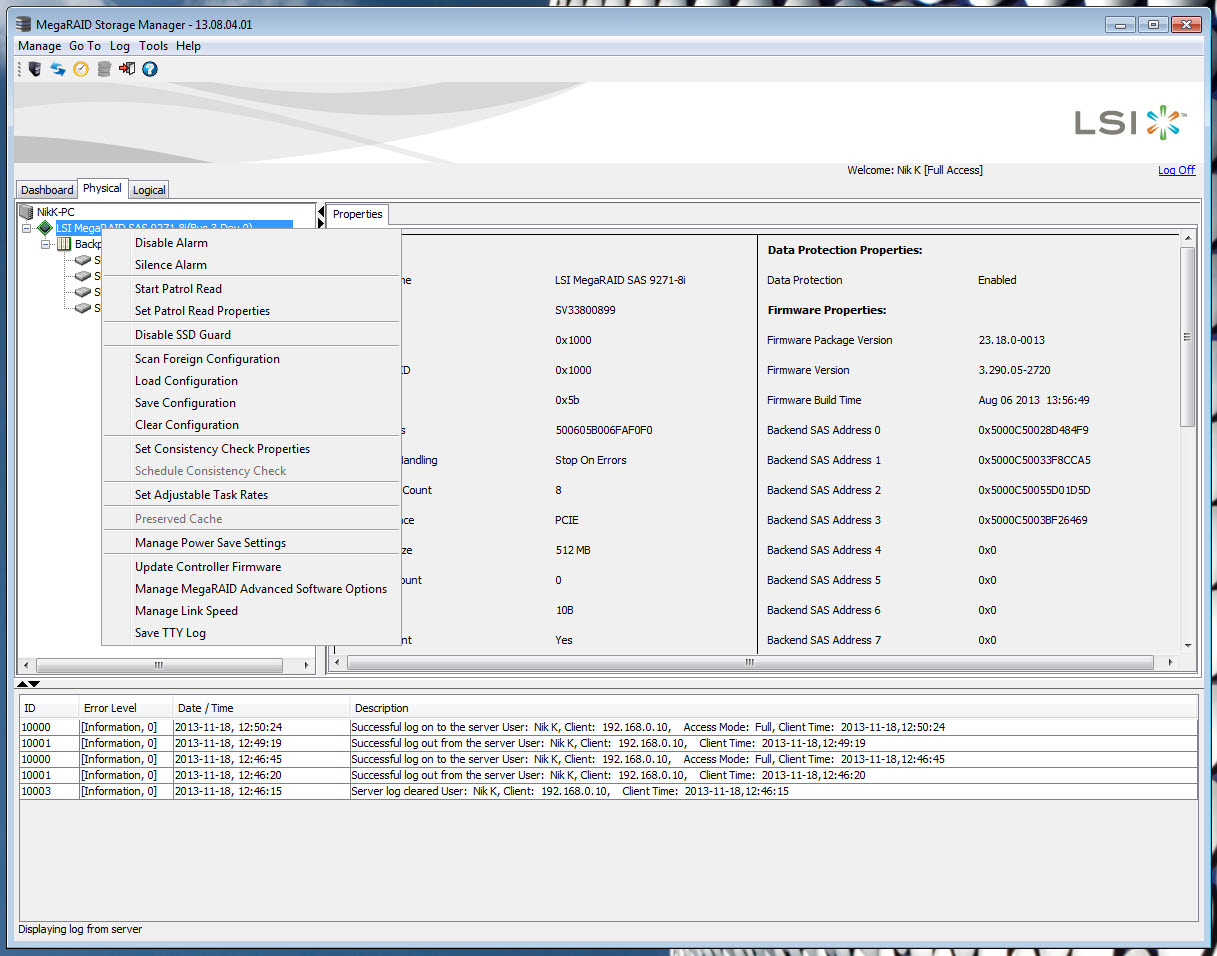Image resolution: width=1217 pixels, height=956 pixels.
Task: Click the left-pointing pane collapse arrow
Action: point(321,212)
